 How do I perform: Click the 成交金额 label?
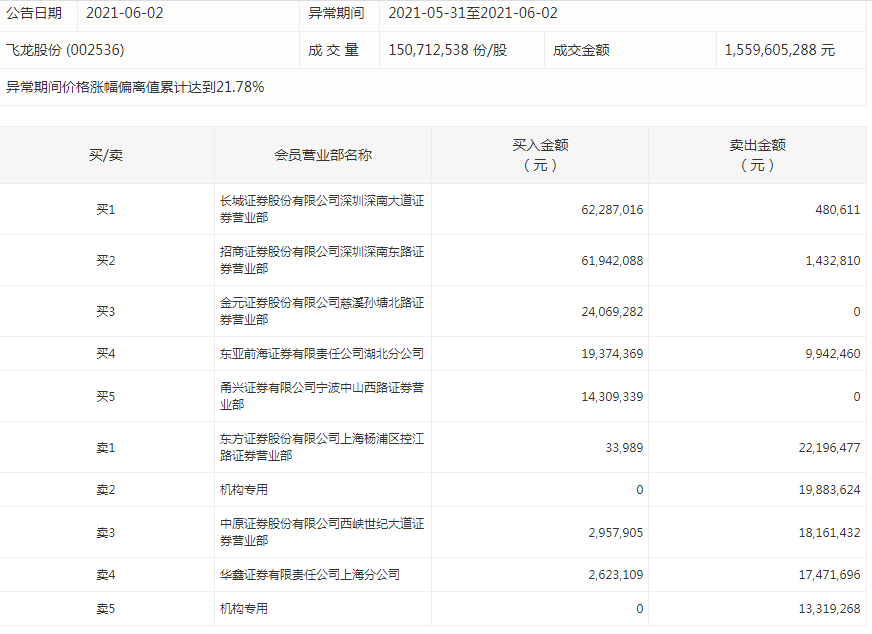click(x=581, y=50)
